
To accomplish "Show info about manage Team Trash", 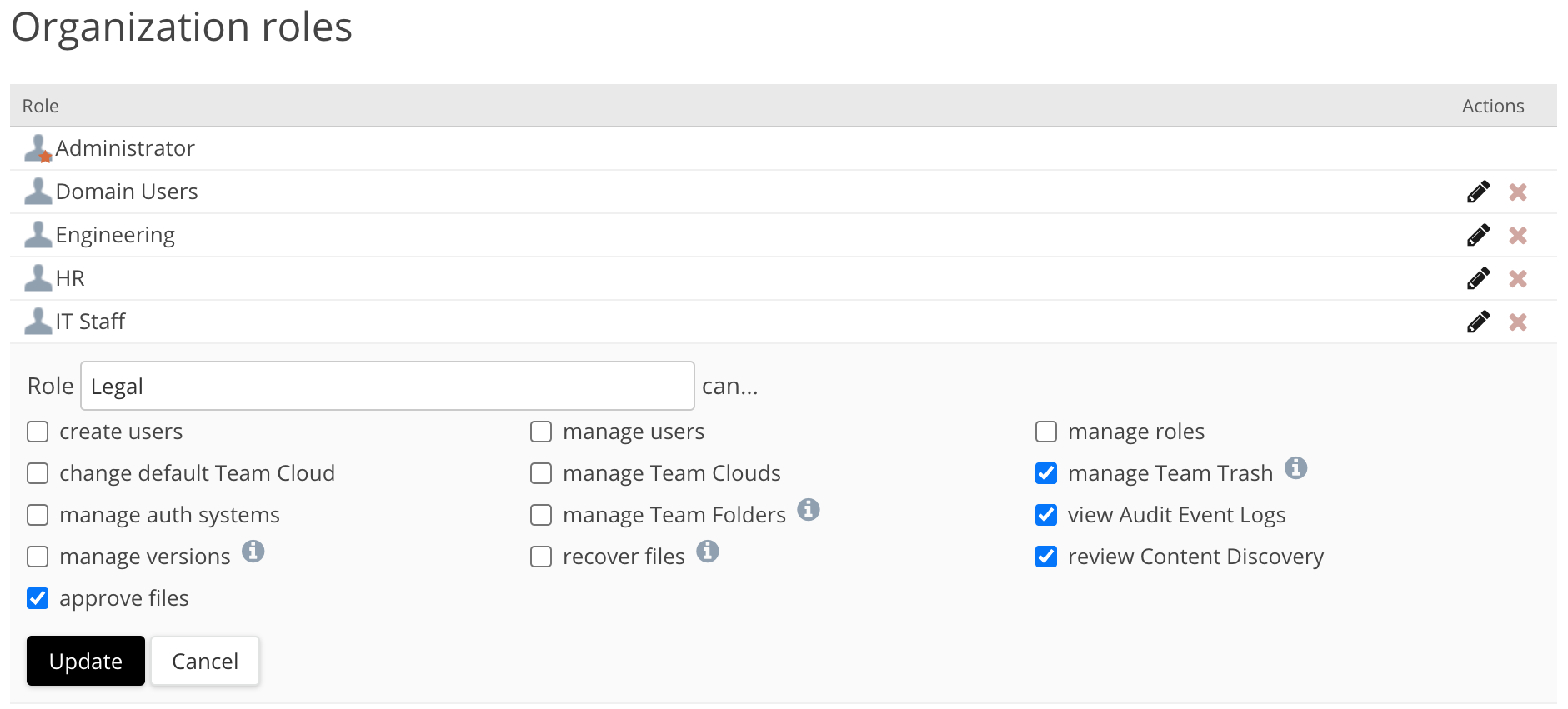I will pos(1295,468).
